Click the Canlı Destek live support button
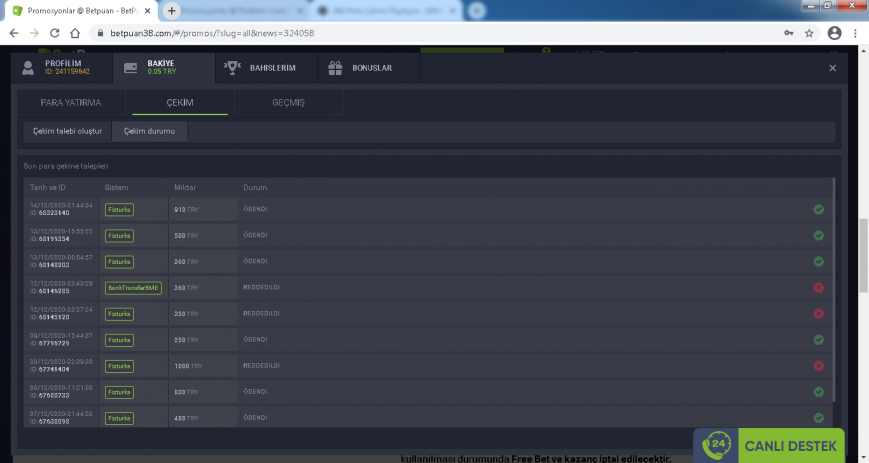 tap(769, 445)
